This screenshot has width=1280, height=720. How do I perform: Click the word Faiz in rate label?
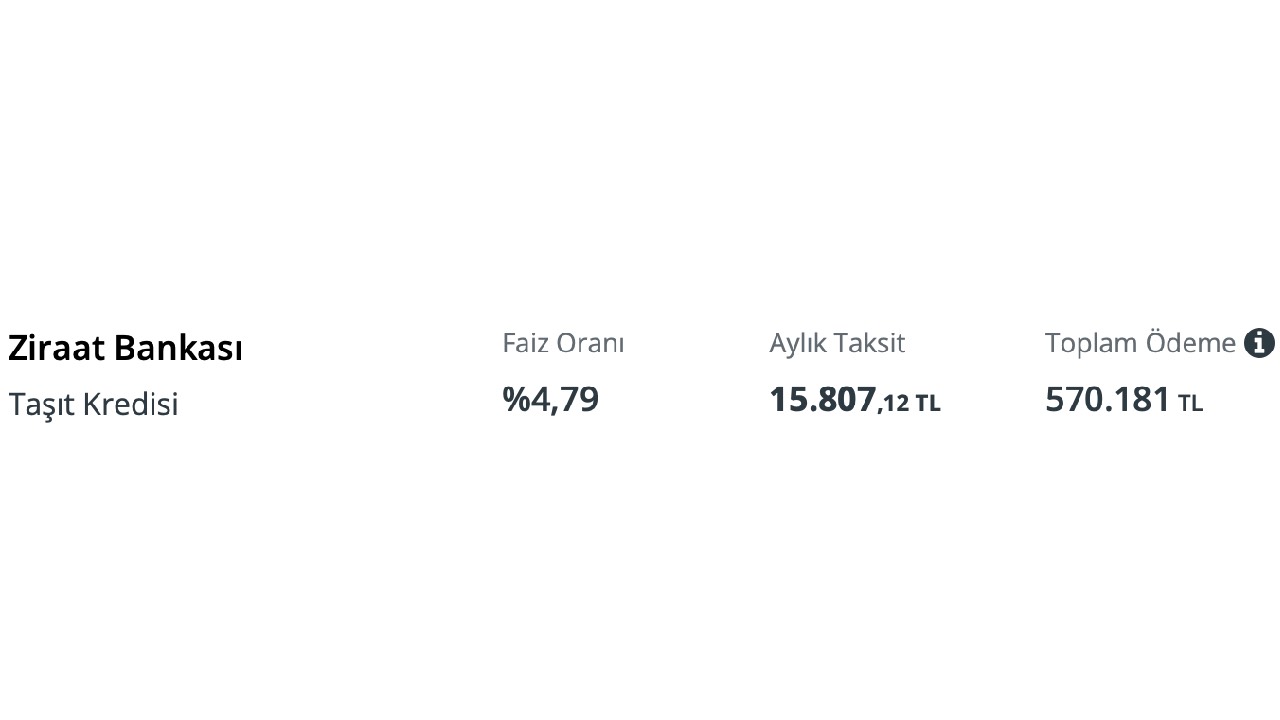(x=526, y=343)
